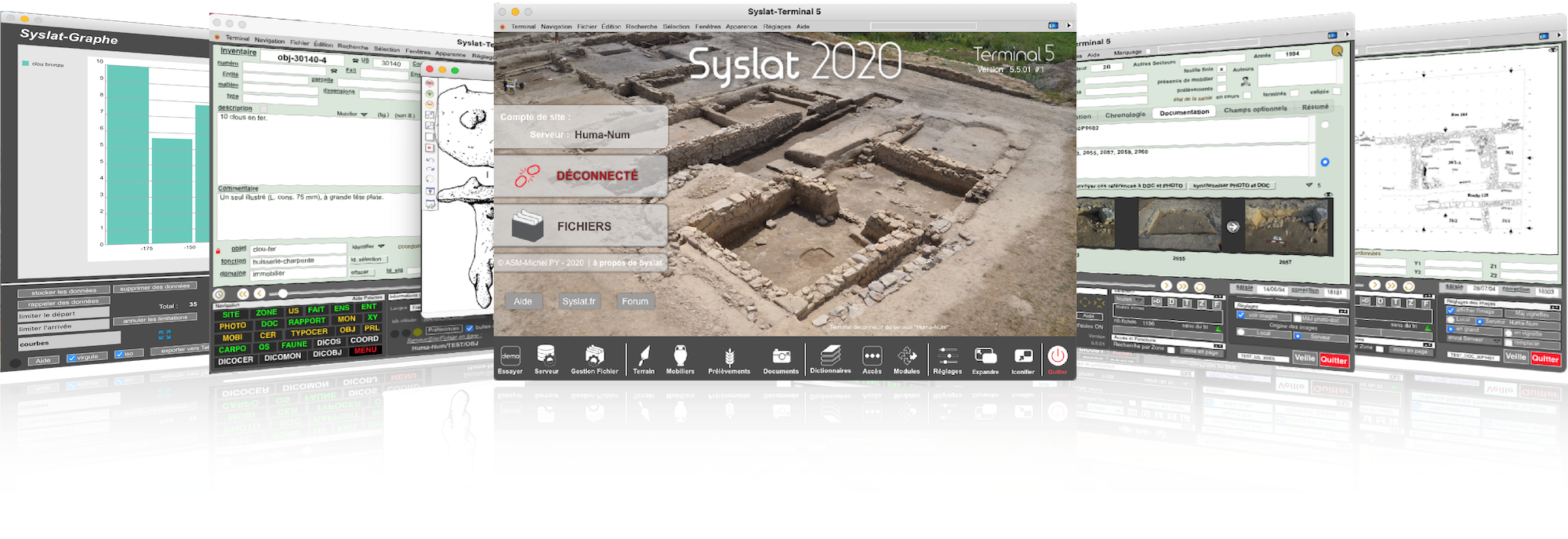Click the arrow between photos 2055 and 2057
This screenshot has height=539, width=1568.
click(x=1233, y=227)
